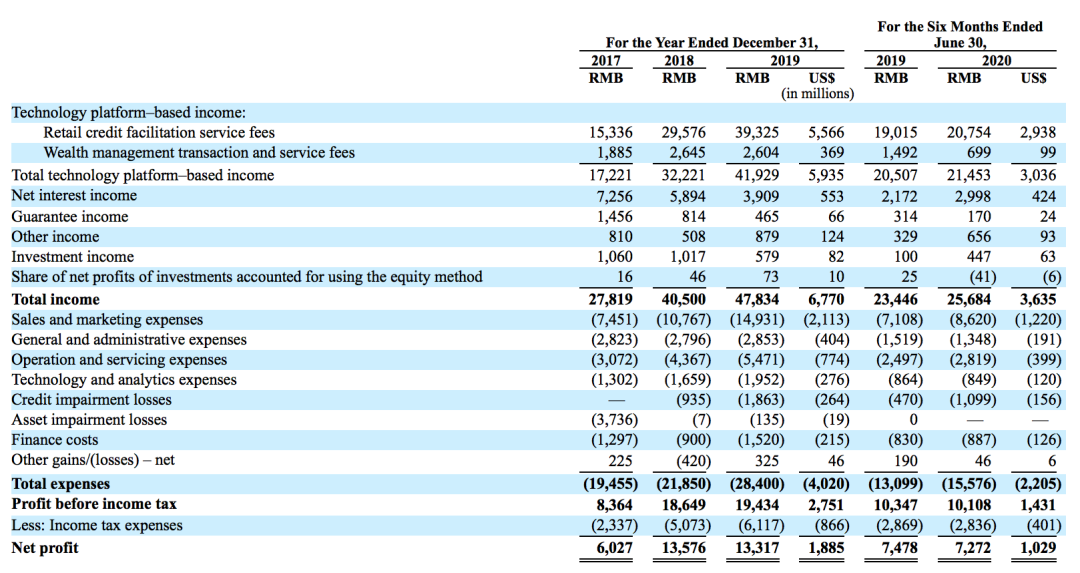Select the 2018 column year header
This screenshot has width=1080, height=573.
(679, 61)
